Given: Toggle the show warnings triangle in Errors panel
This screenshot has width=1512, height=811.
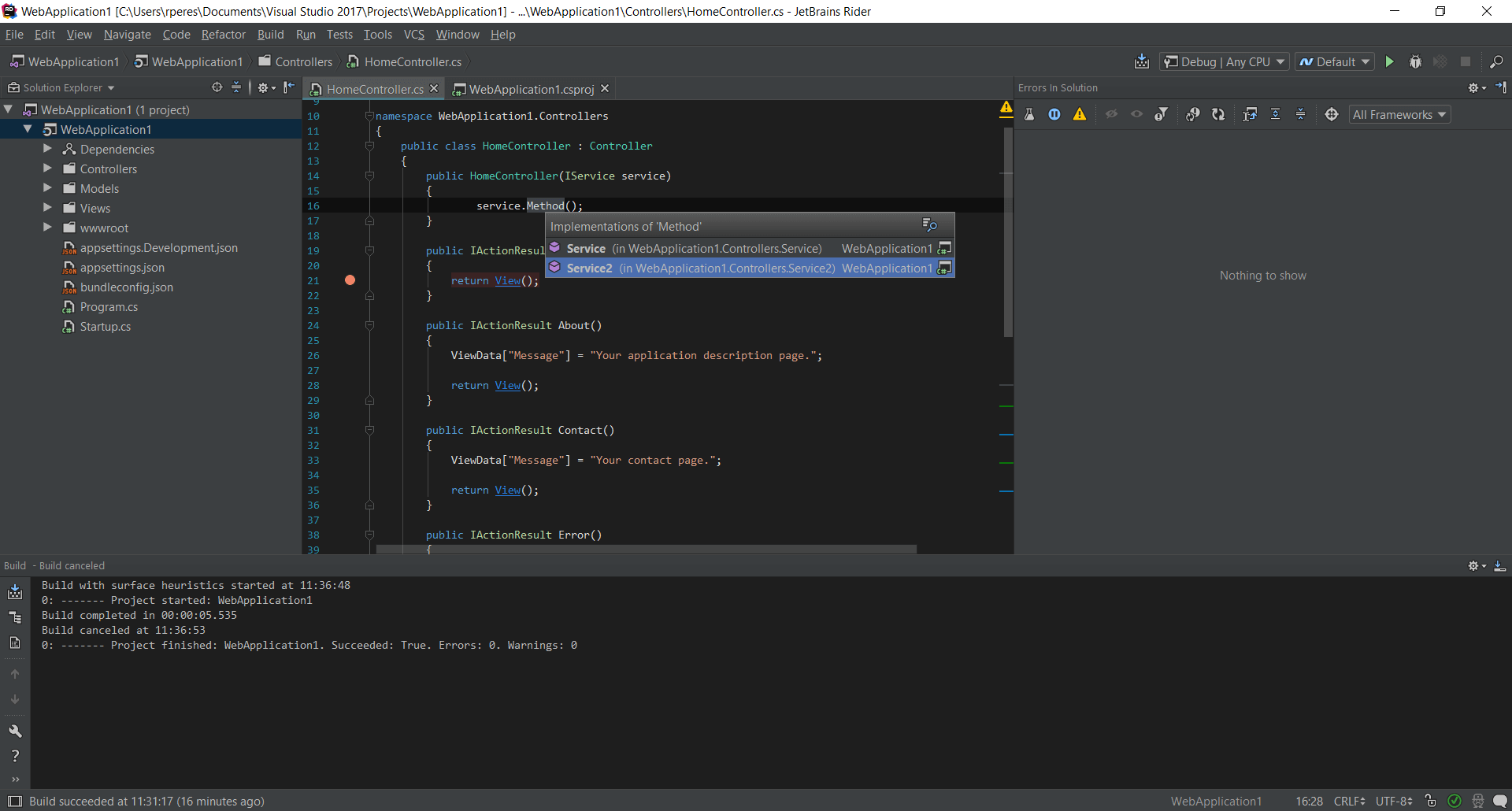Looking at the screenshot, I should pos(1080,114).
